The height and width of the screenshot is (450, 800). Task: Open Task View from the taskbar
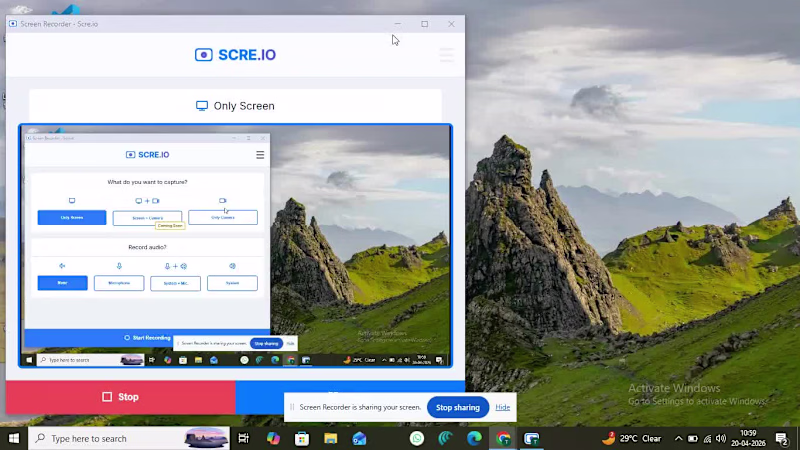coord(243,438)
